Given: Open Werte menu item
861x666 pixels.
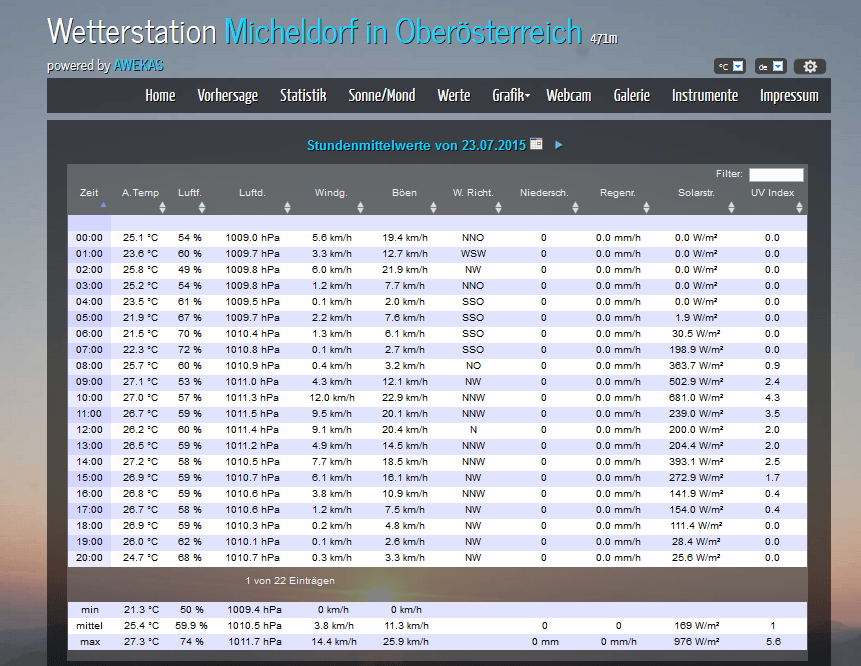Looking at the screenshot, I should 454,96.
